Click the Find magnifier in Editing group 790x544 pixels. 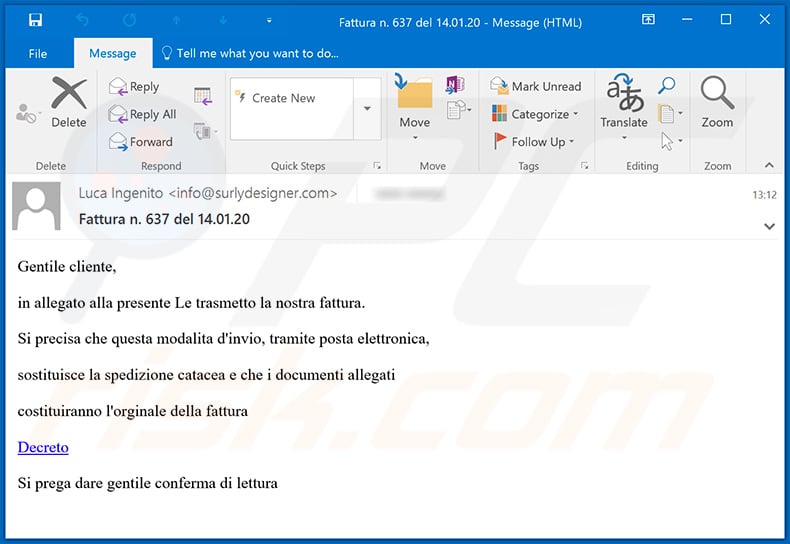pyautogui.click(x=667, y=85)
